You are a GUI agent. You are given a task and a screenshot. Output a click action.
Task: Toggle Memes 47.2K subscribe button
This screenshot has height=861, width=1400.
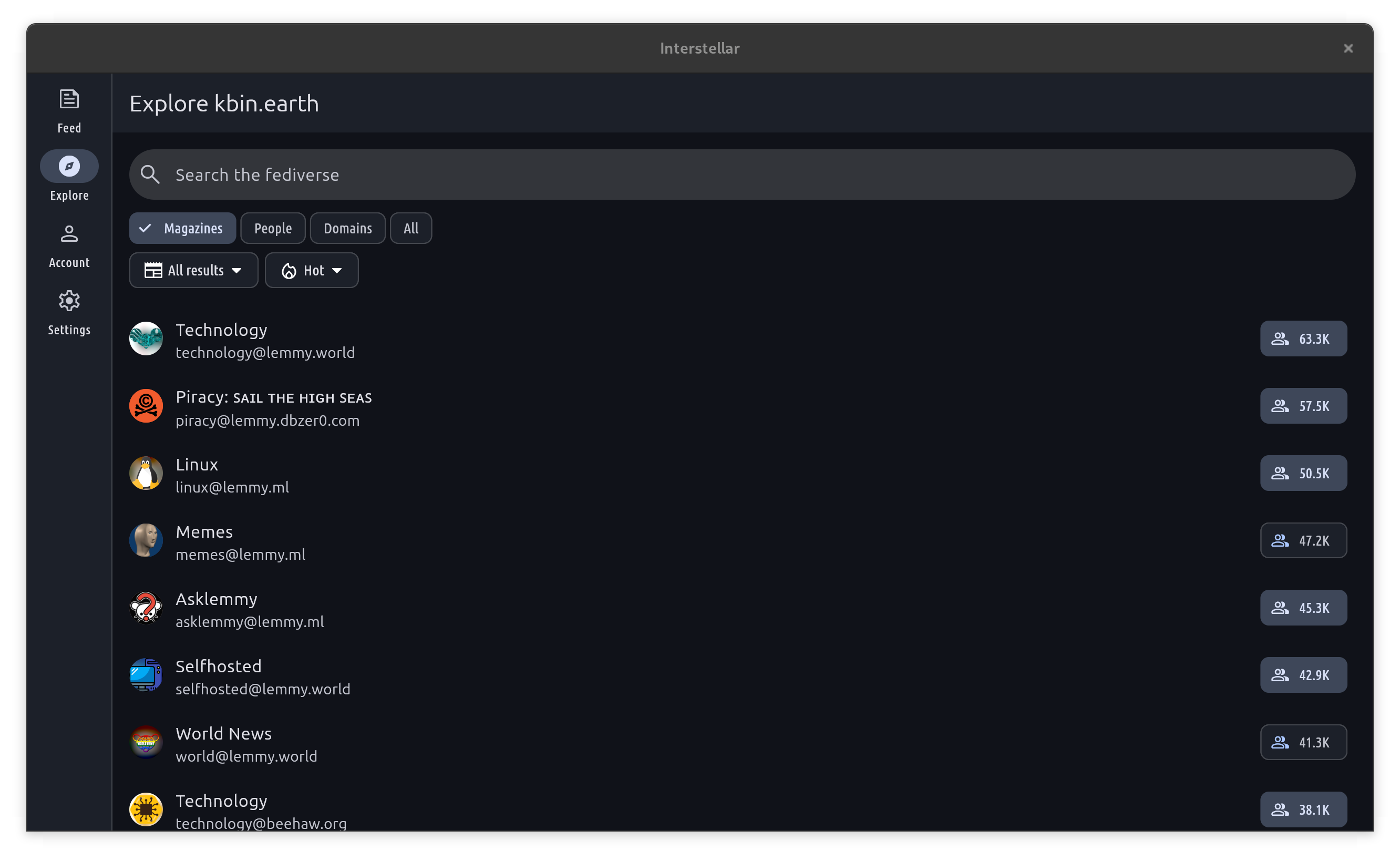point(1303,540)
